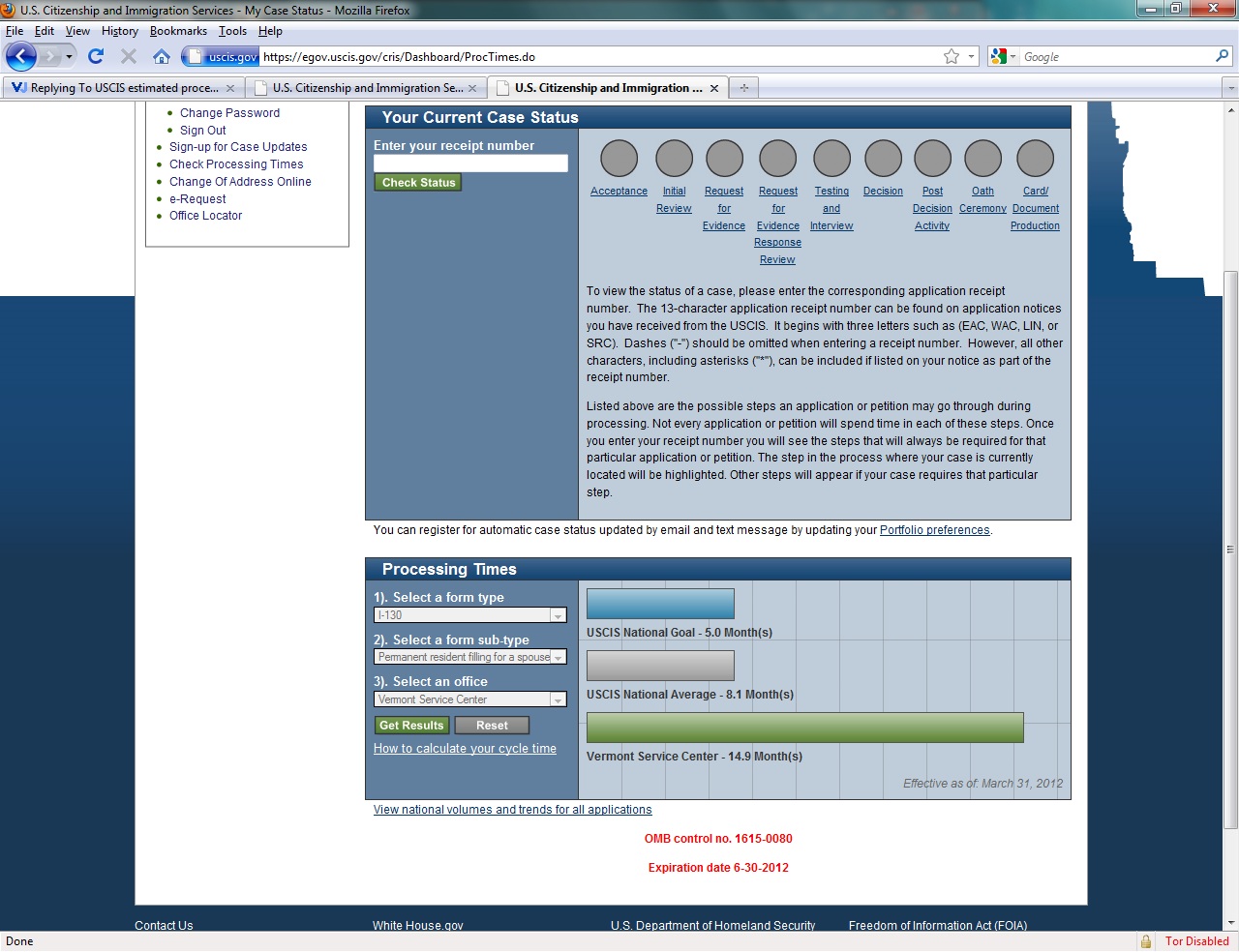Open the Tools menu

pos(232,31)
